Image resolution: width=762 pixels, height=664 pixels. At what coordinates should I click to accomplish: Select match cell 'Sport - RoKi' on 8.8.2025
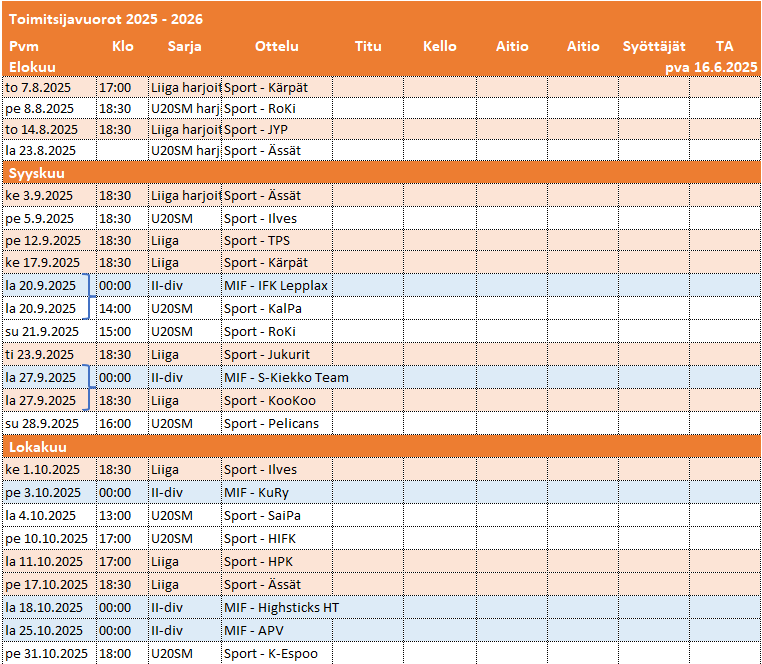coord(277,108)
